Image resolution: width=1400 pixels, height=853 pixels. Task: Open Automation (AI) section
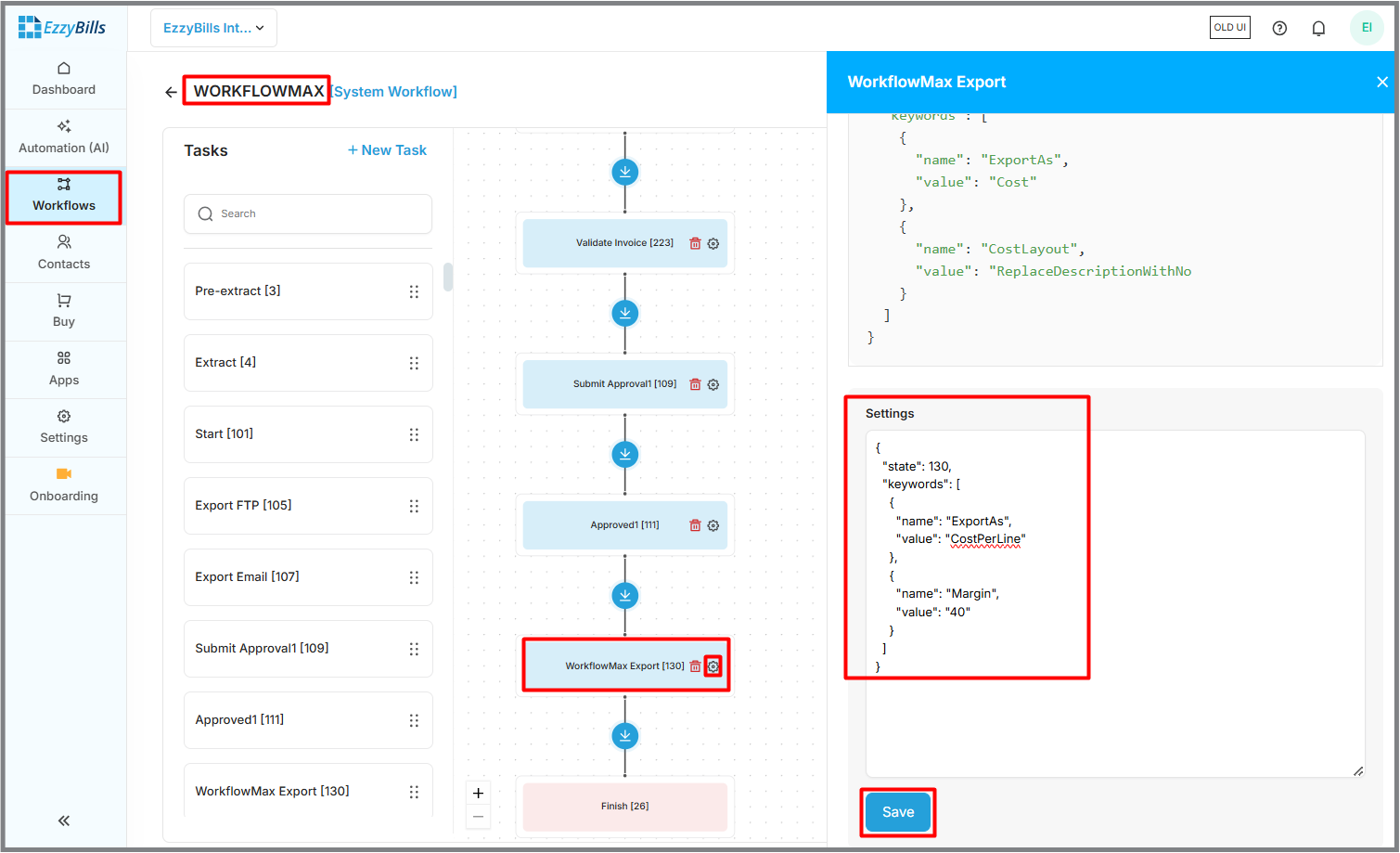click(x=64, y=137)
